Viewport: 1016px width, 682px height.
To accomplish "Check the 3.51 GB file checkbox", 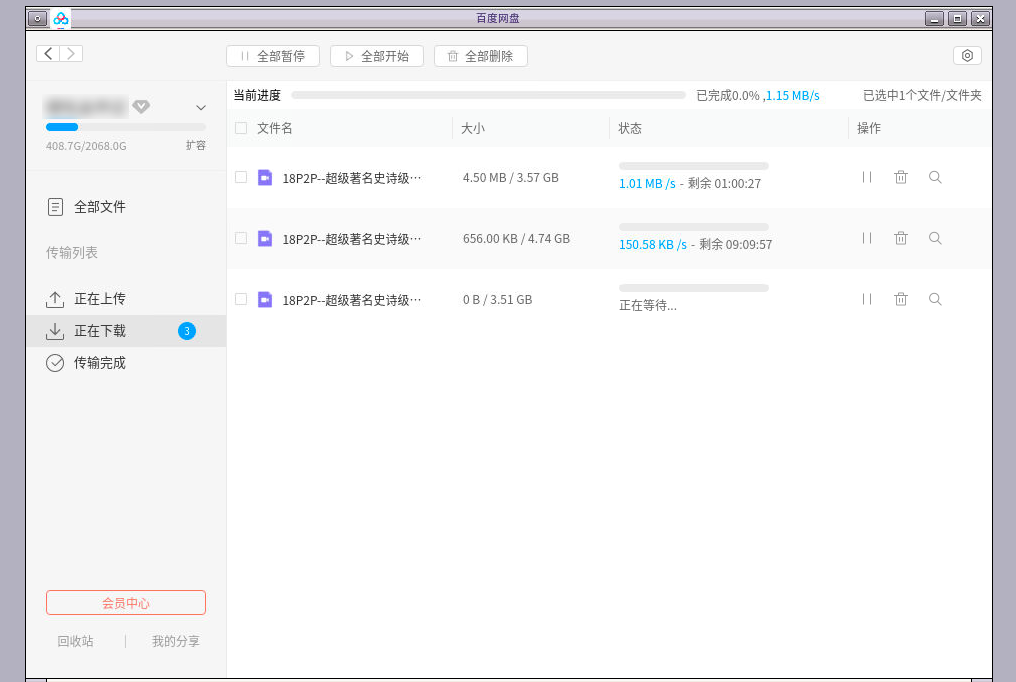I will click(x=241, y=299).
